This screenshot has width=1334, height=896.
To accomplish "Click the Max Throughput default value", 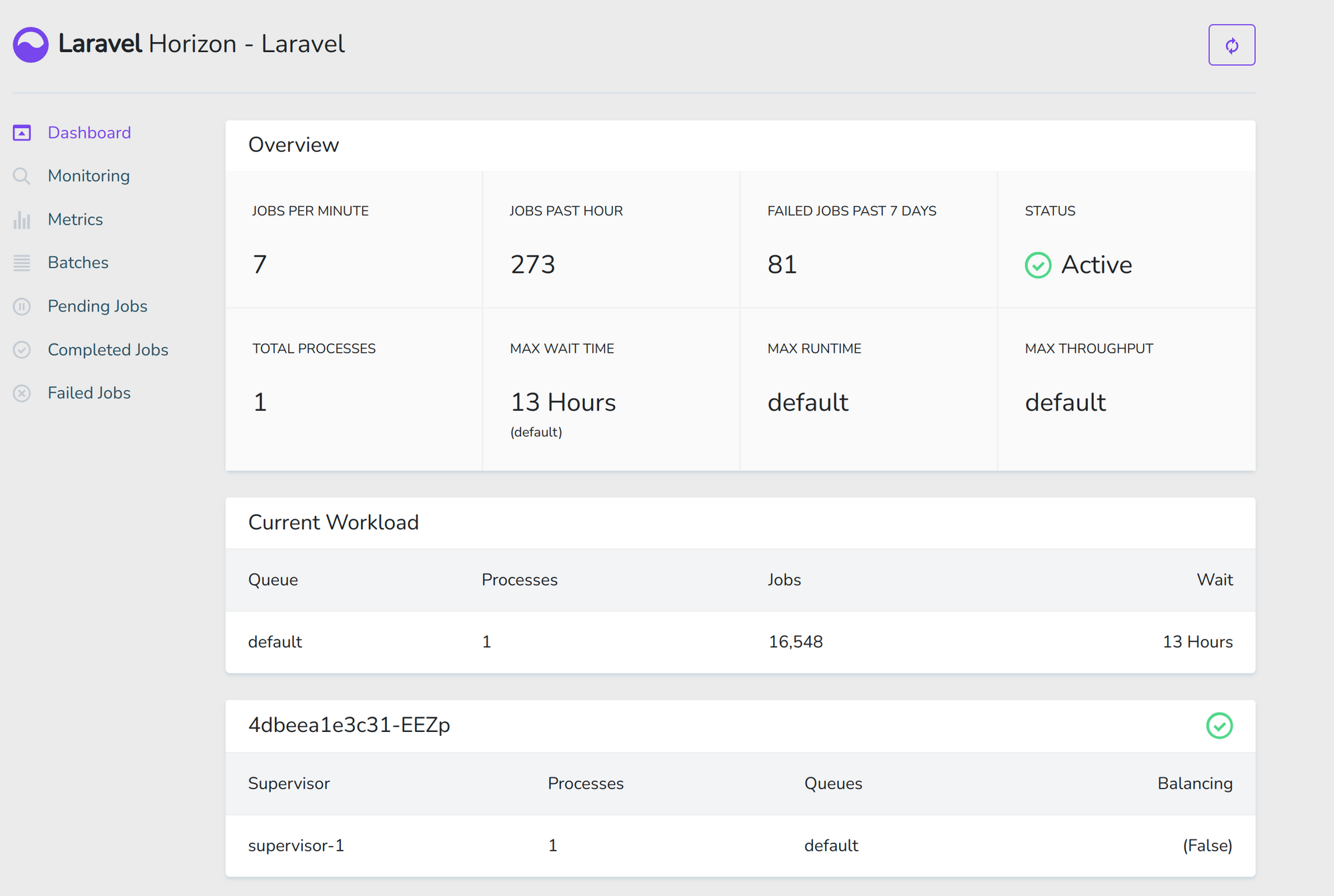I will 1065,402.
